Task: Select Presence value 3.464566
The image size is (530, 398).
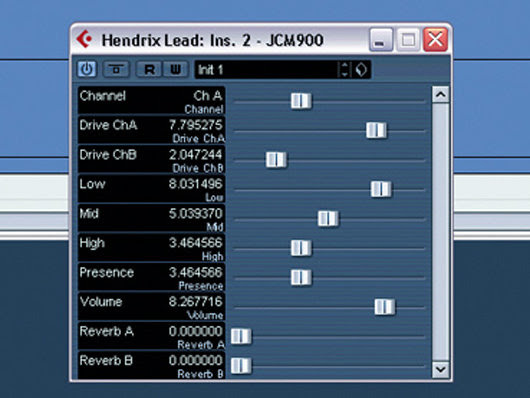Action: tap(195, 273)
